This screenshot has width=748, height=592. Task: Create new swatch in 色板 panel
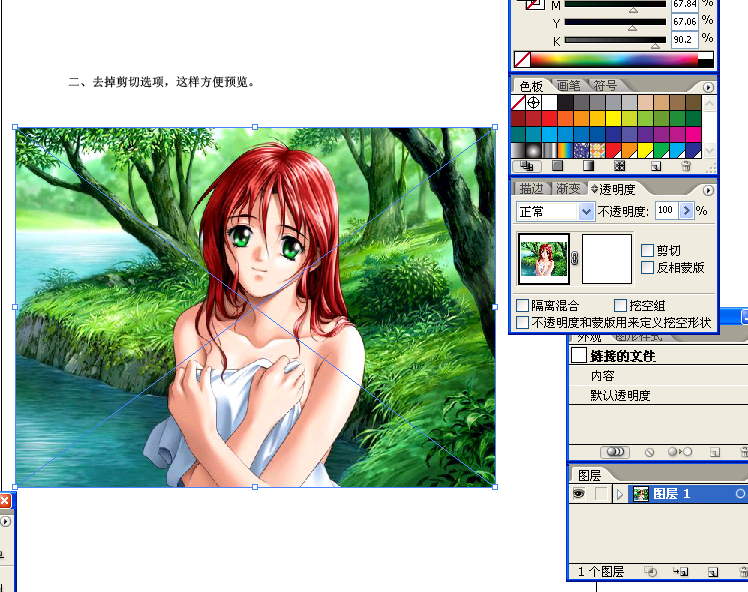656,166
